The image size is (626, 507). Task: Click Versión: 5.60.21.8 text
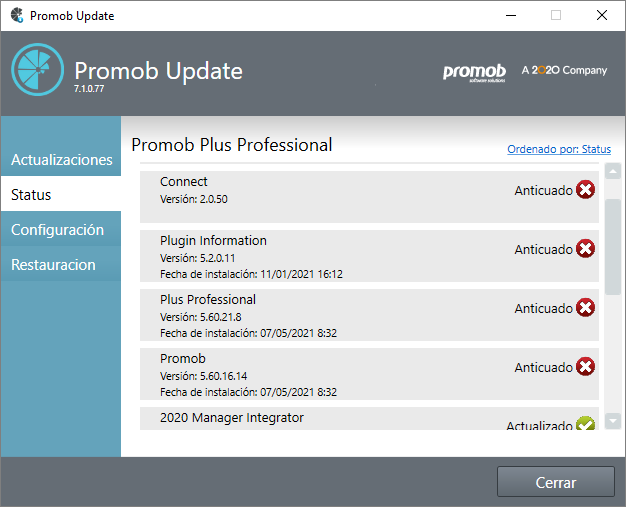tap(201, 317)
